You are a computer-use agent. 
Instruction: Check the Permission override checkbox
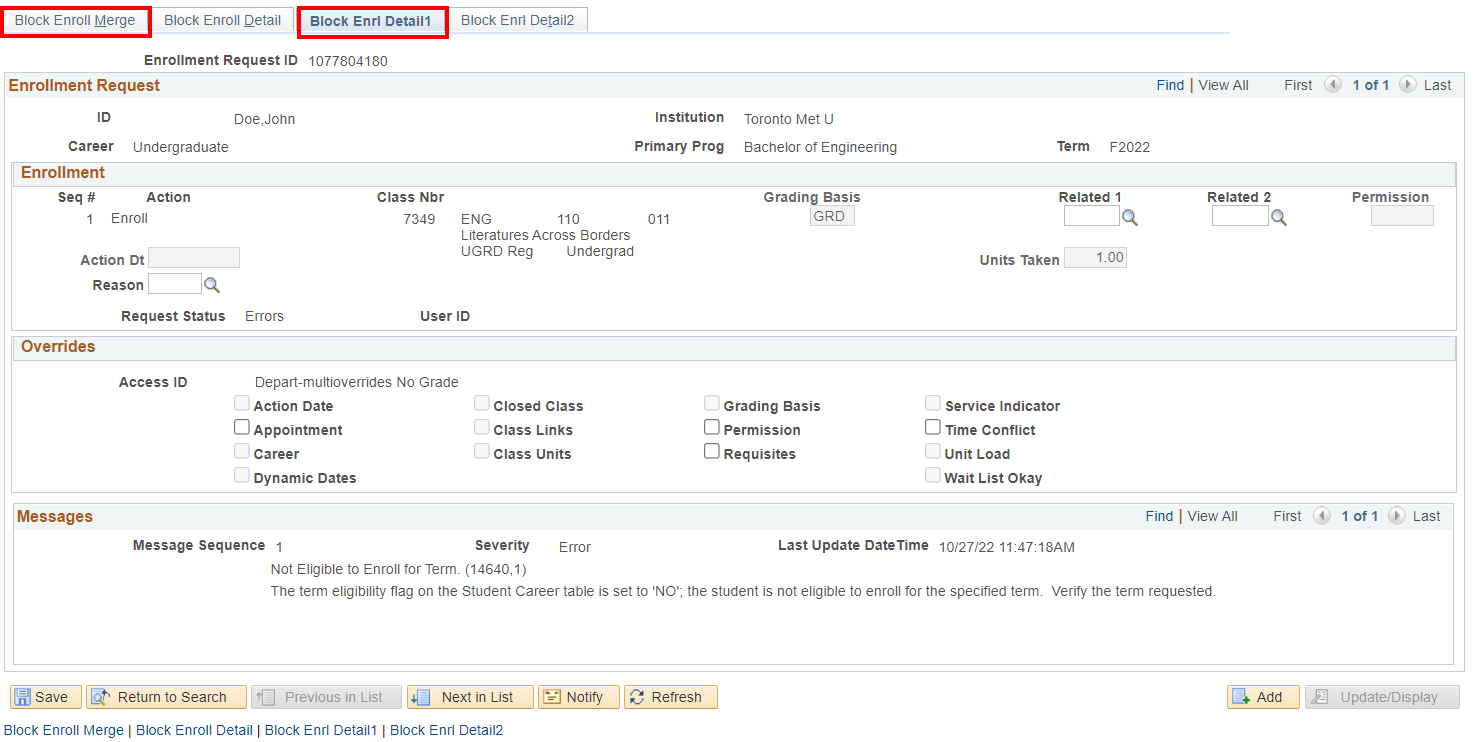(x=711, y=428)
